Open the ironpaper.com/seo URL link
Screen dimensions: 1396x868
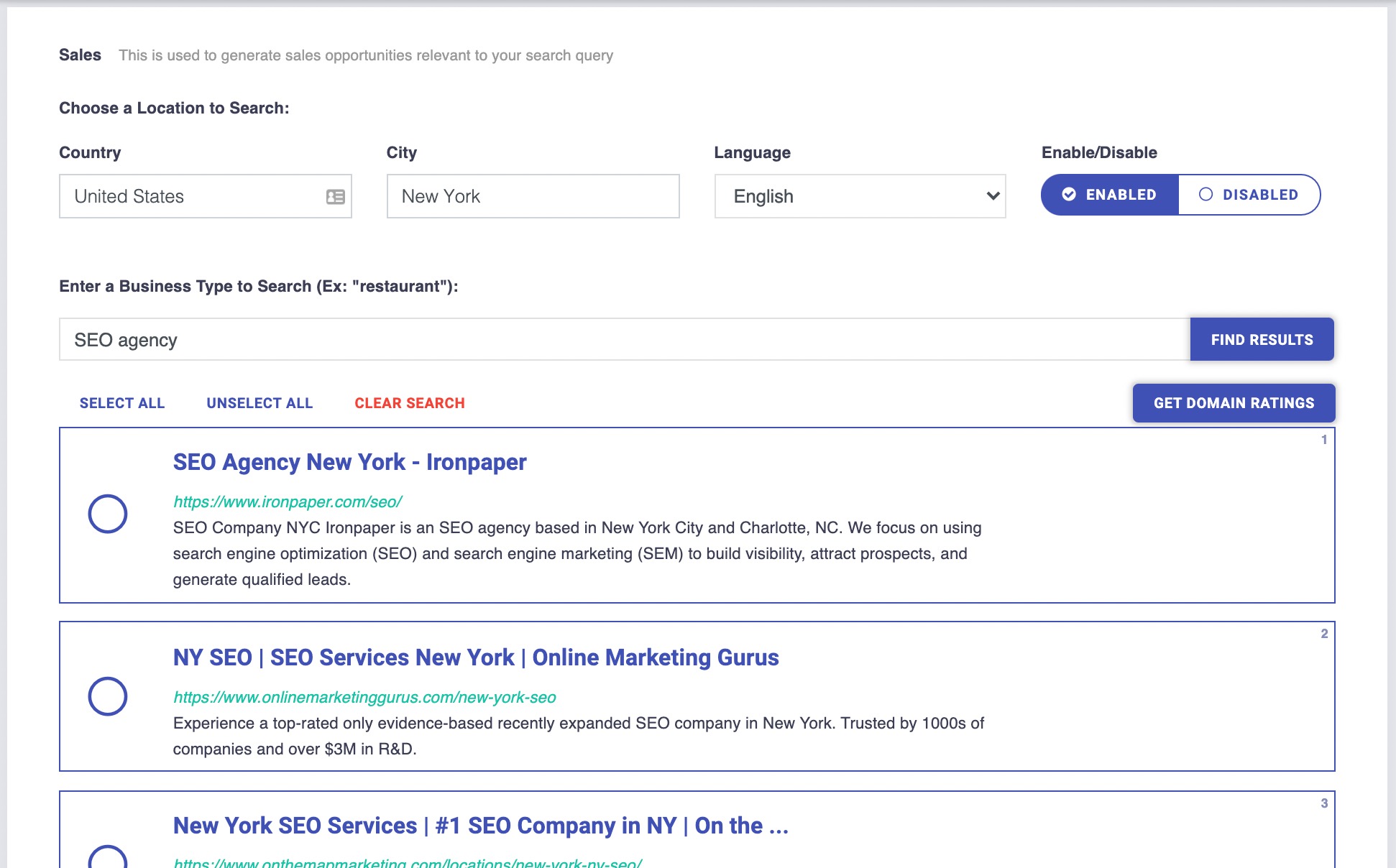(x=288, y=502)
